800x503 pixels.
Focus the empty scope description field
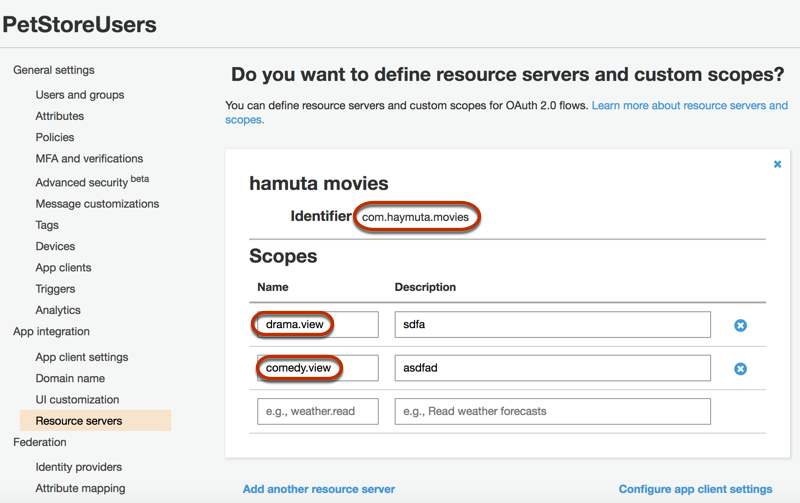(552, 411)
